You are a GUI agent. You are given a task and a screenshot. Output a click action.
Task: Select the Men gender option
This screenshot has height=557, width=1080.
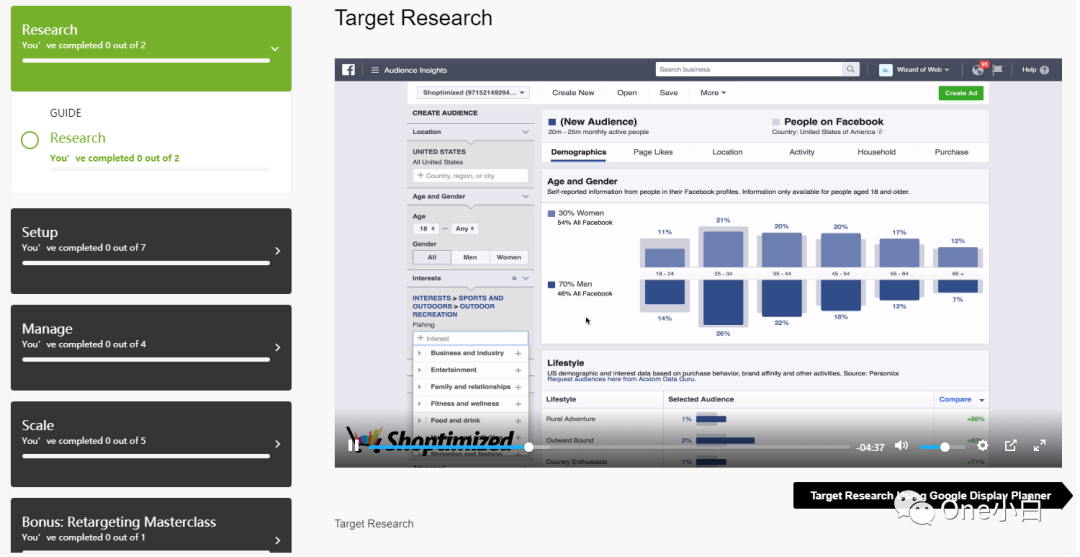[470, 257]
